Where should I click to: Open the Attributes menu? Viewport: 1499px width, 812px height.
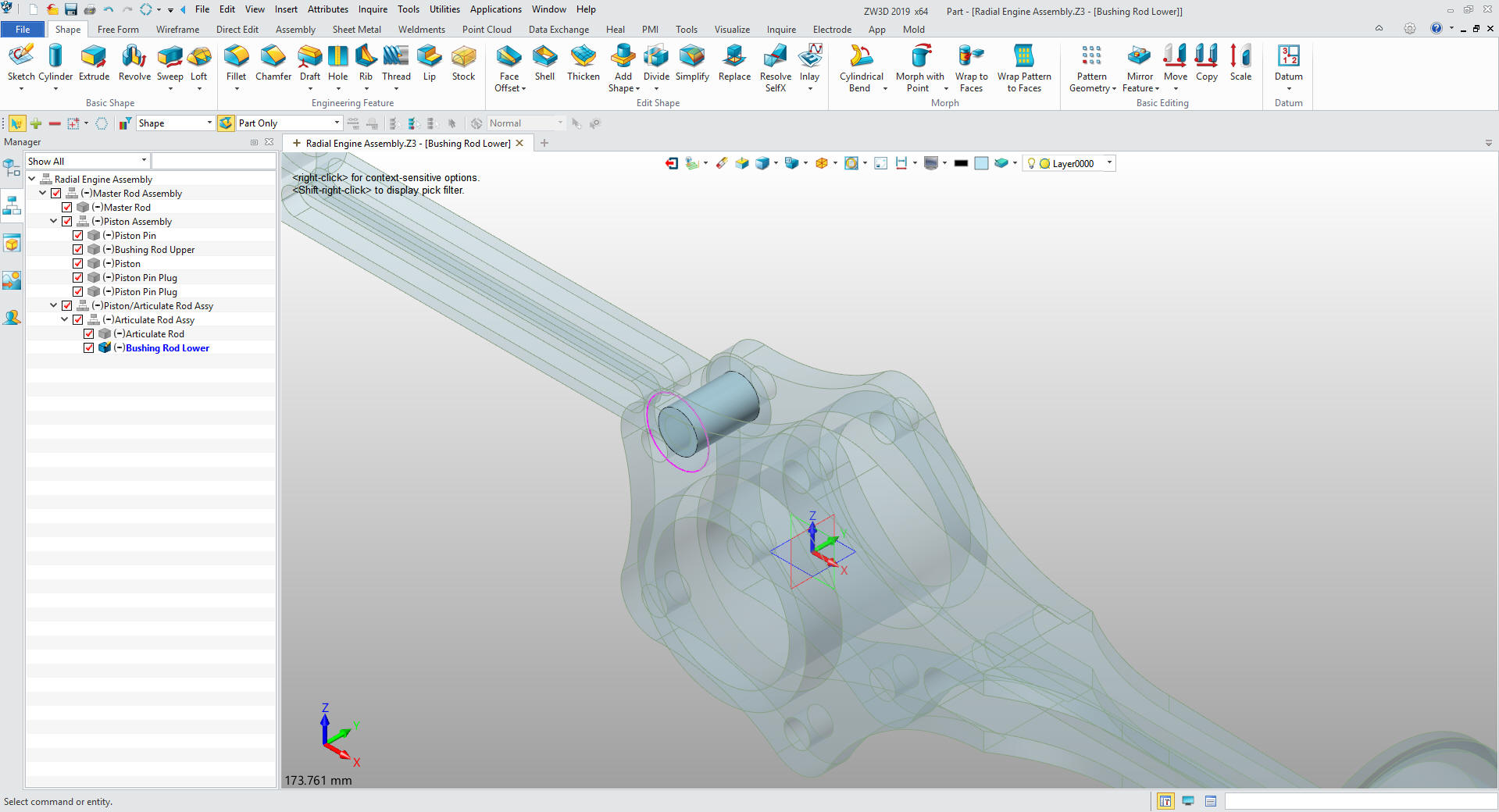click(x=327, y=9)
